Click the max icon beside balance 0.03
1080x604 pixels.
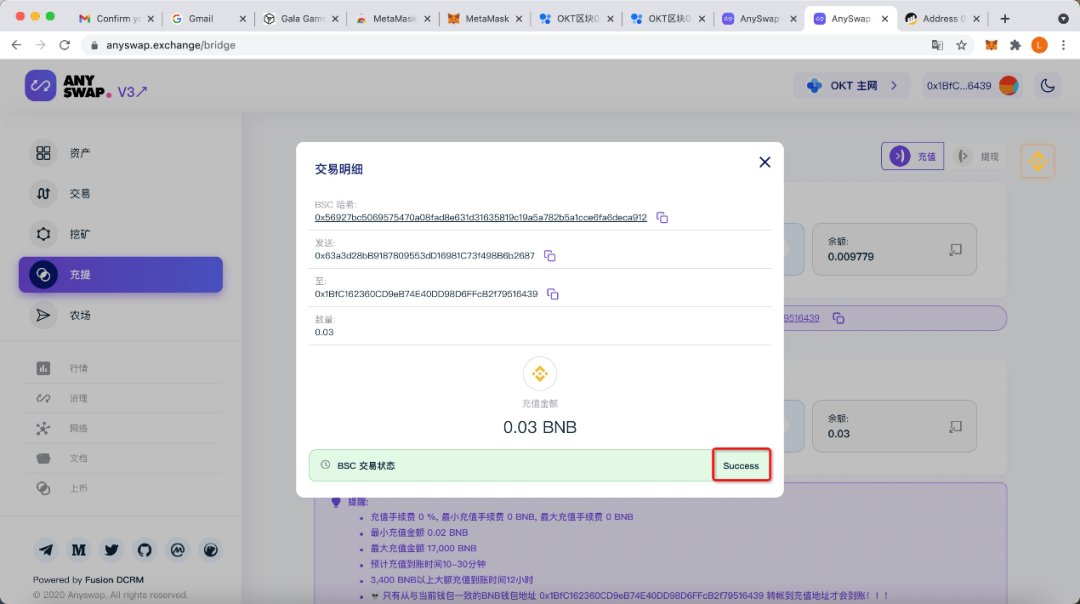(x=955, y=426)
